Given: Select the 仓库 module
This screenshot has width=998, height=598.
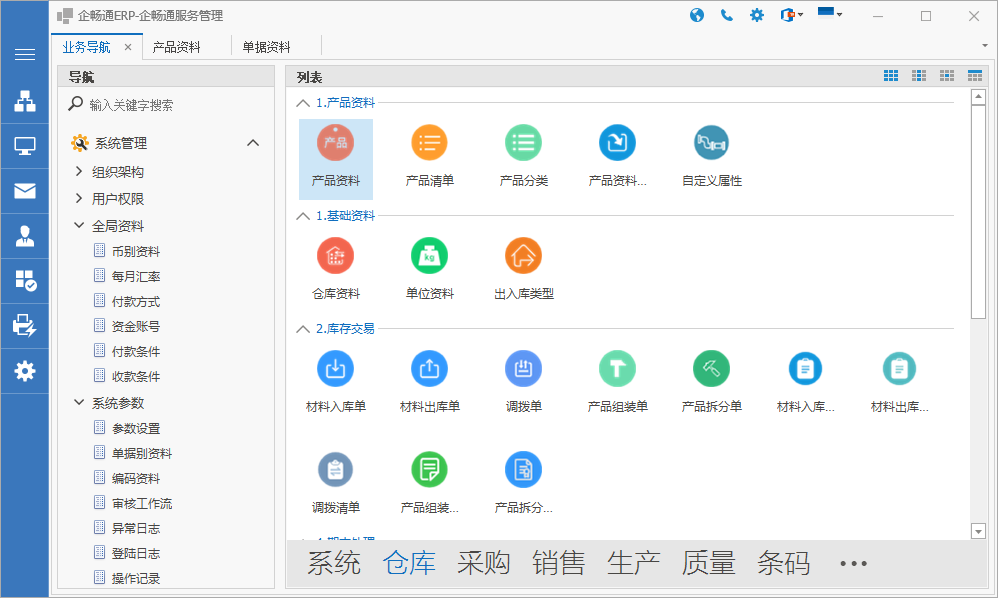Looking at the screenshot, I should pyautogui.click(x=409, y=563).
